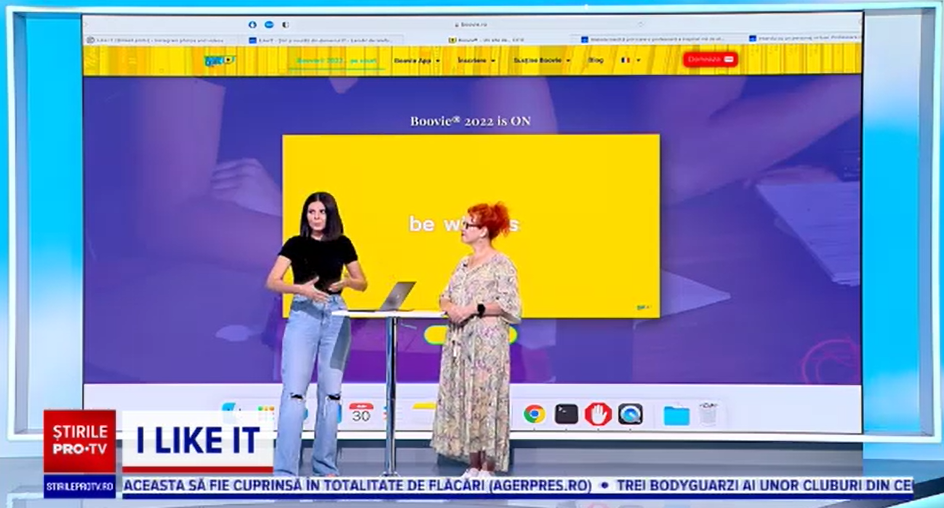Click the boovie.ro address bar
The width and height of the screenshot is (944, 508).
click(x=471, y=25)
